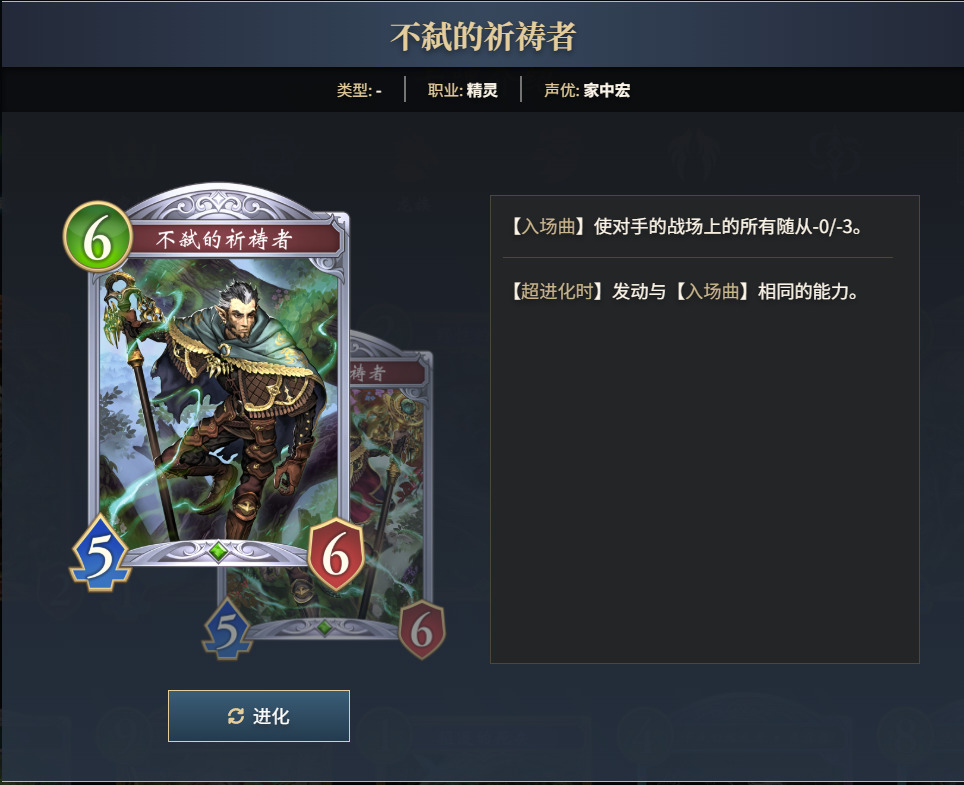
Task: Click the class label 职业: 精灵
Action: 462,90
